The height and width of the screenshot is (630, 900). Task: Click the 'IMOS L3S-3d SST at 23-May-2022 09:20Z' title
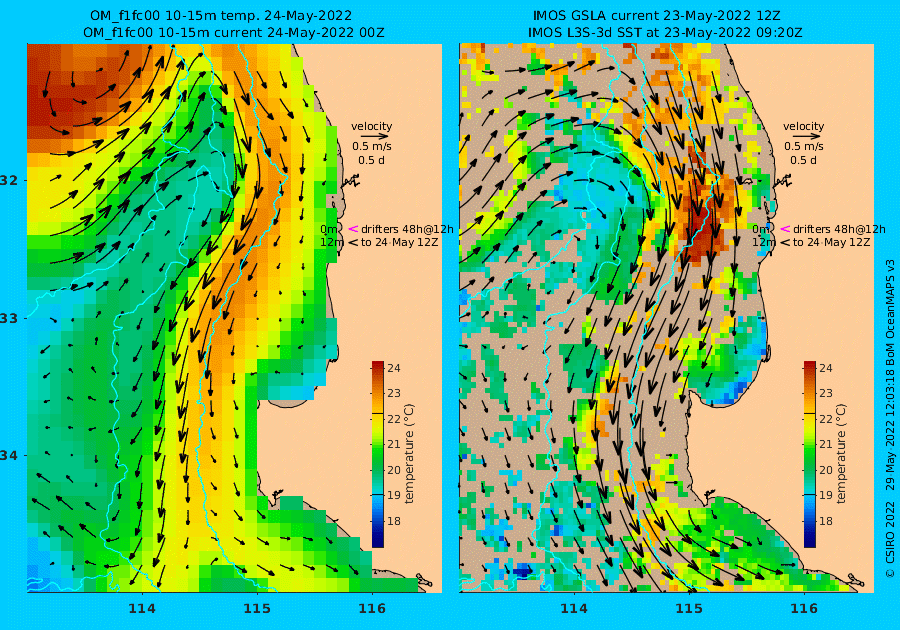pyautogui.click(x=665, y=33)
